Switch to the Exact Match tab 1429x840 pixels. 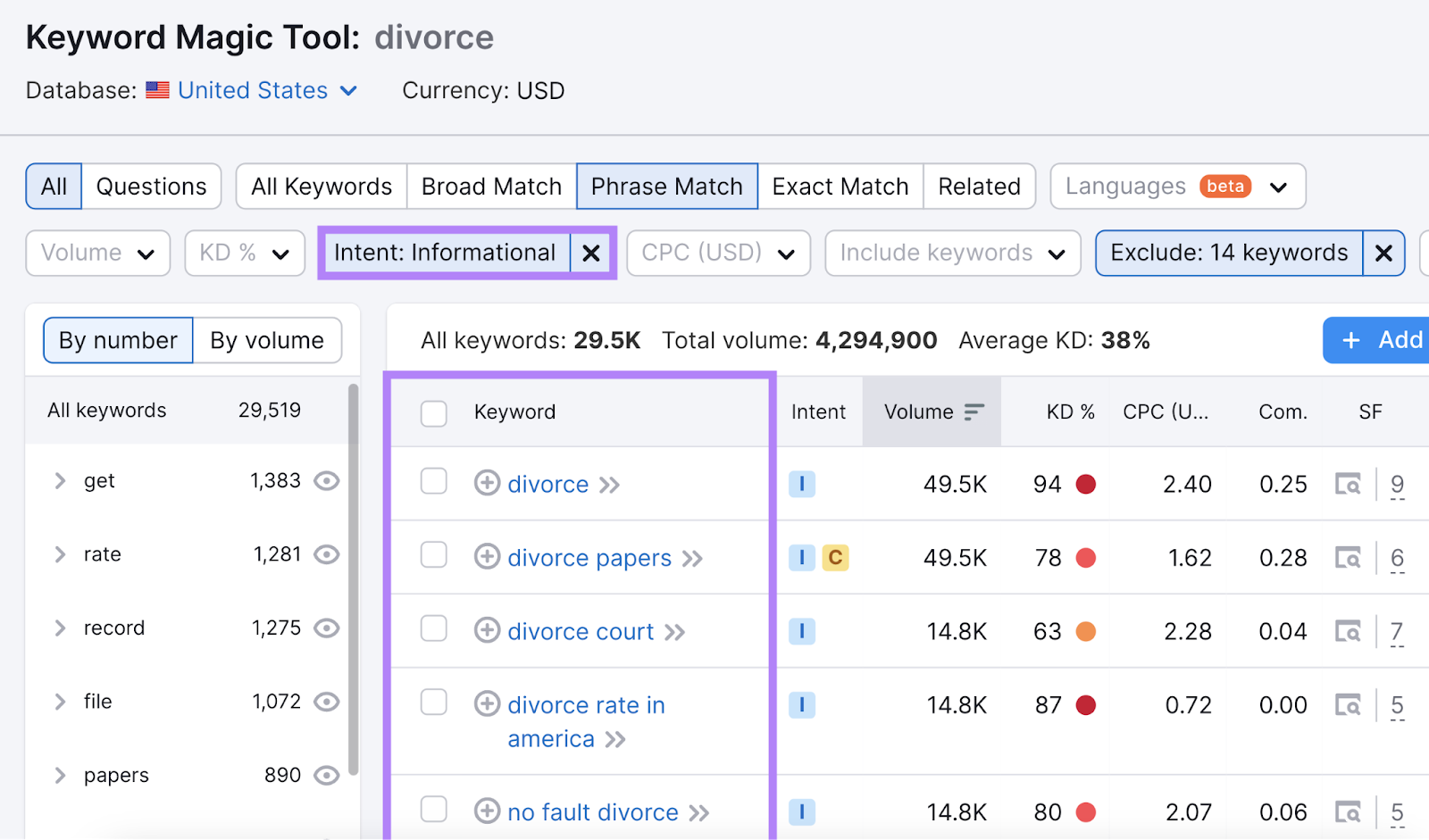pyautogui.click(x=840, y=187)
